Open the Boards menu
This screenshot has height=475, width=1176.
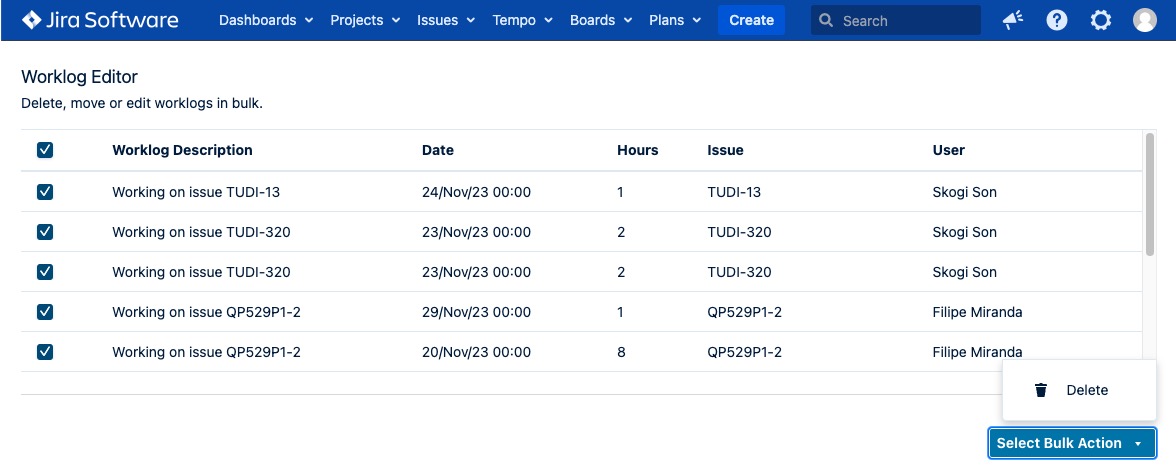click(601, 20)
